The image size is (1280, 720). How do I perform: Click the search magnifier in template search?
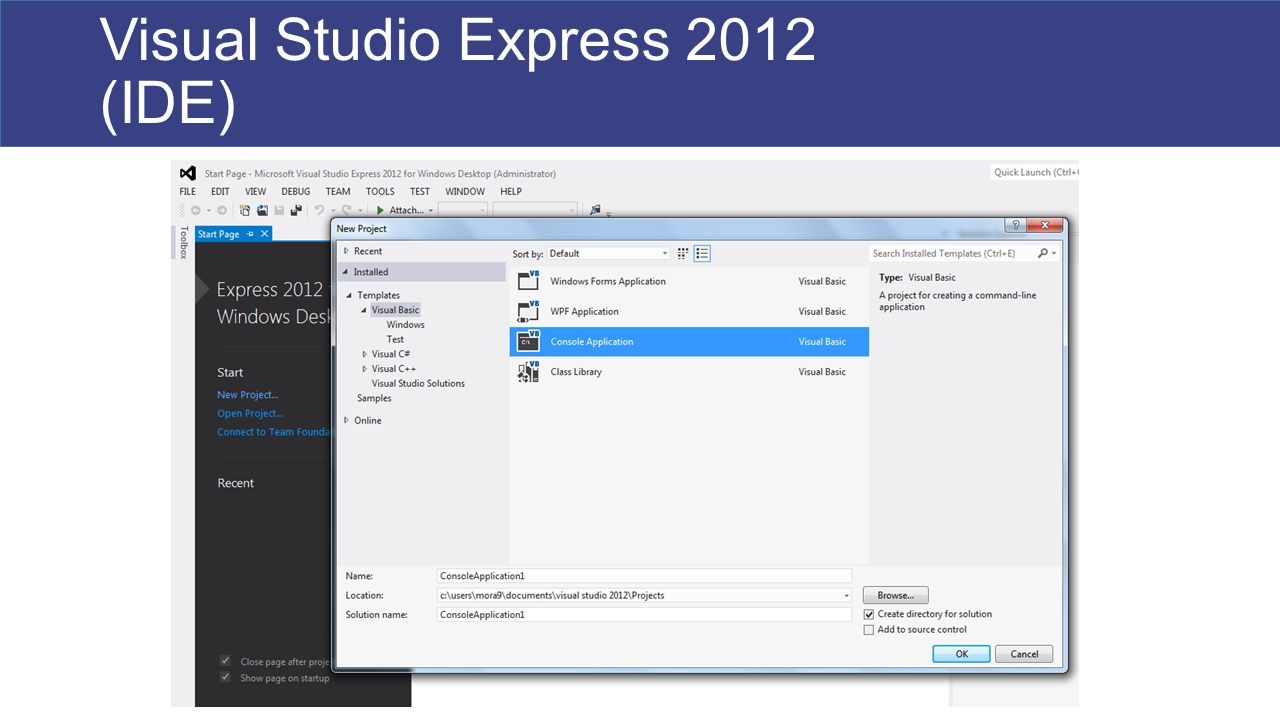coord(1043,253)
